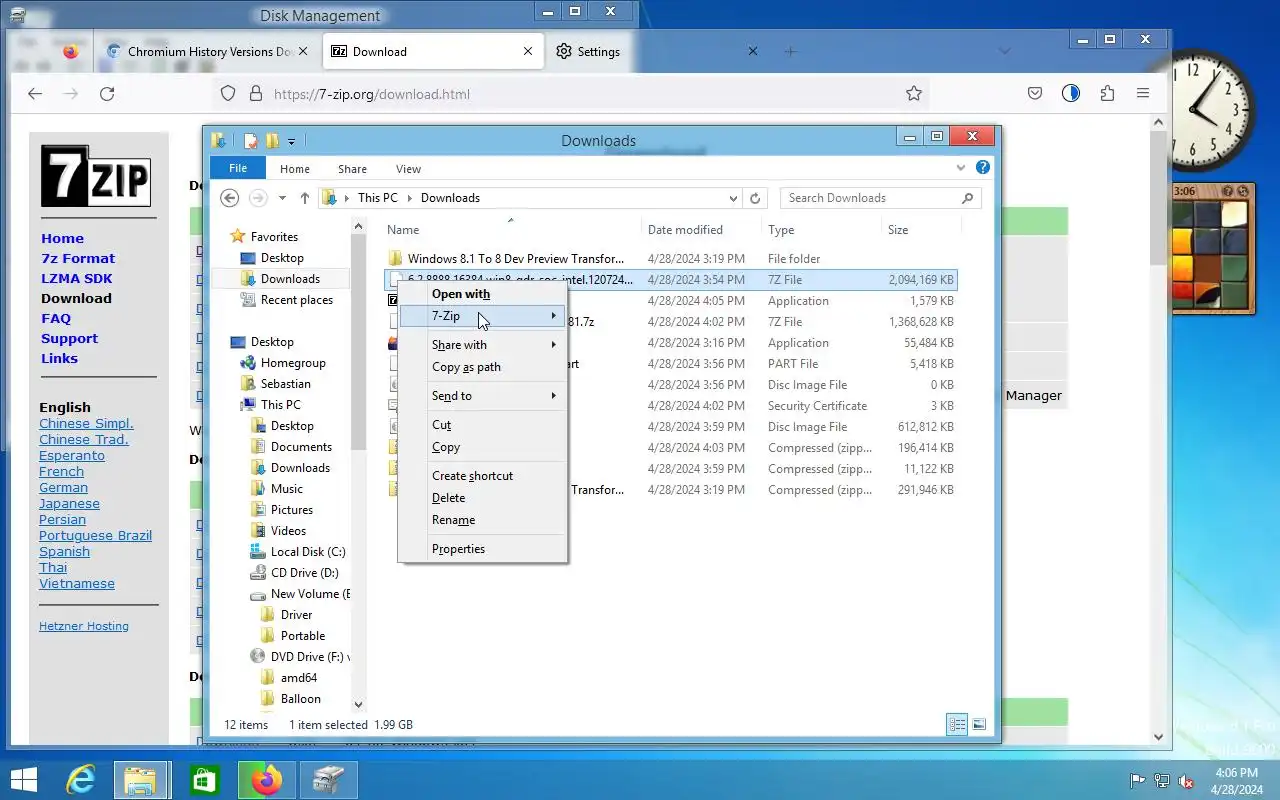Switch to View ribbon tab
The width and height of the screenshot is (1280, 800).
point(408,169)
